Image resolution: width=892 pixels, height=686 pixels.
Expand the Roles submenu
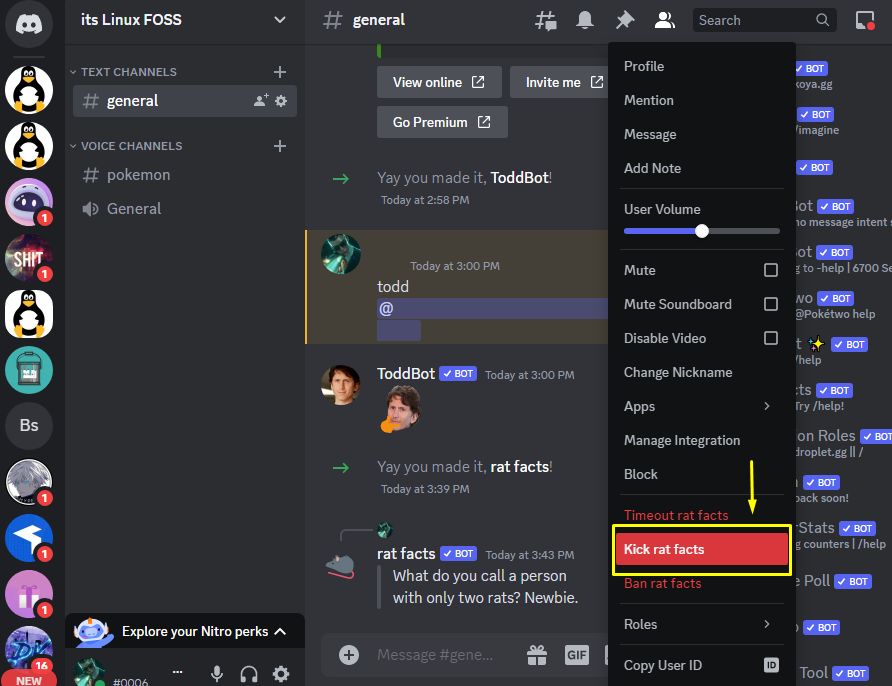point(701,624)
